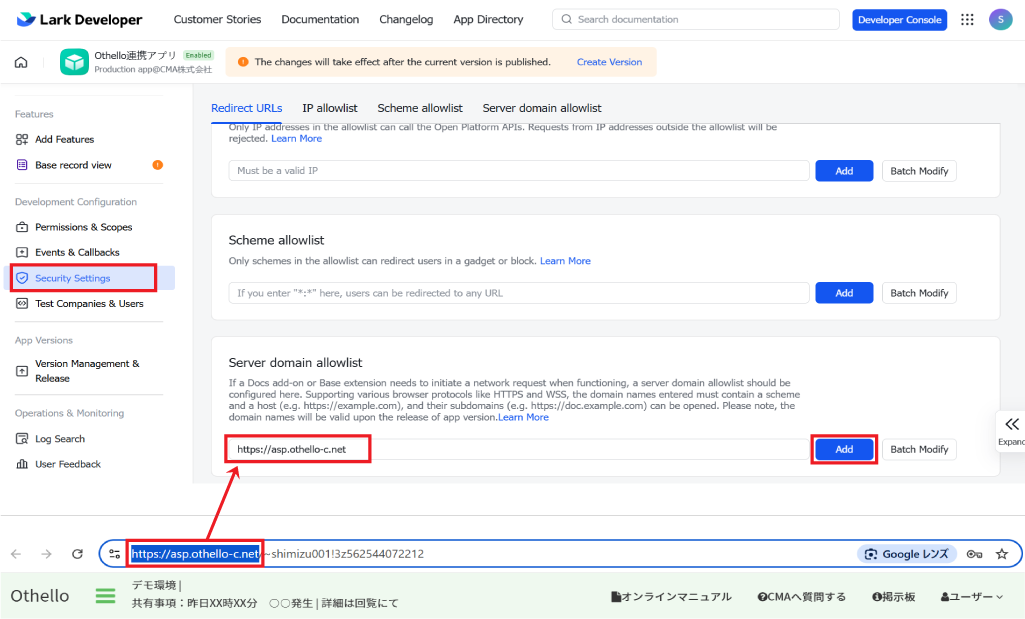Click the Permissions & Scopes icon
This screenshot has width=1025, height=619.
click(x=22, y=227)
